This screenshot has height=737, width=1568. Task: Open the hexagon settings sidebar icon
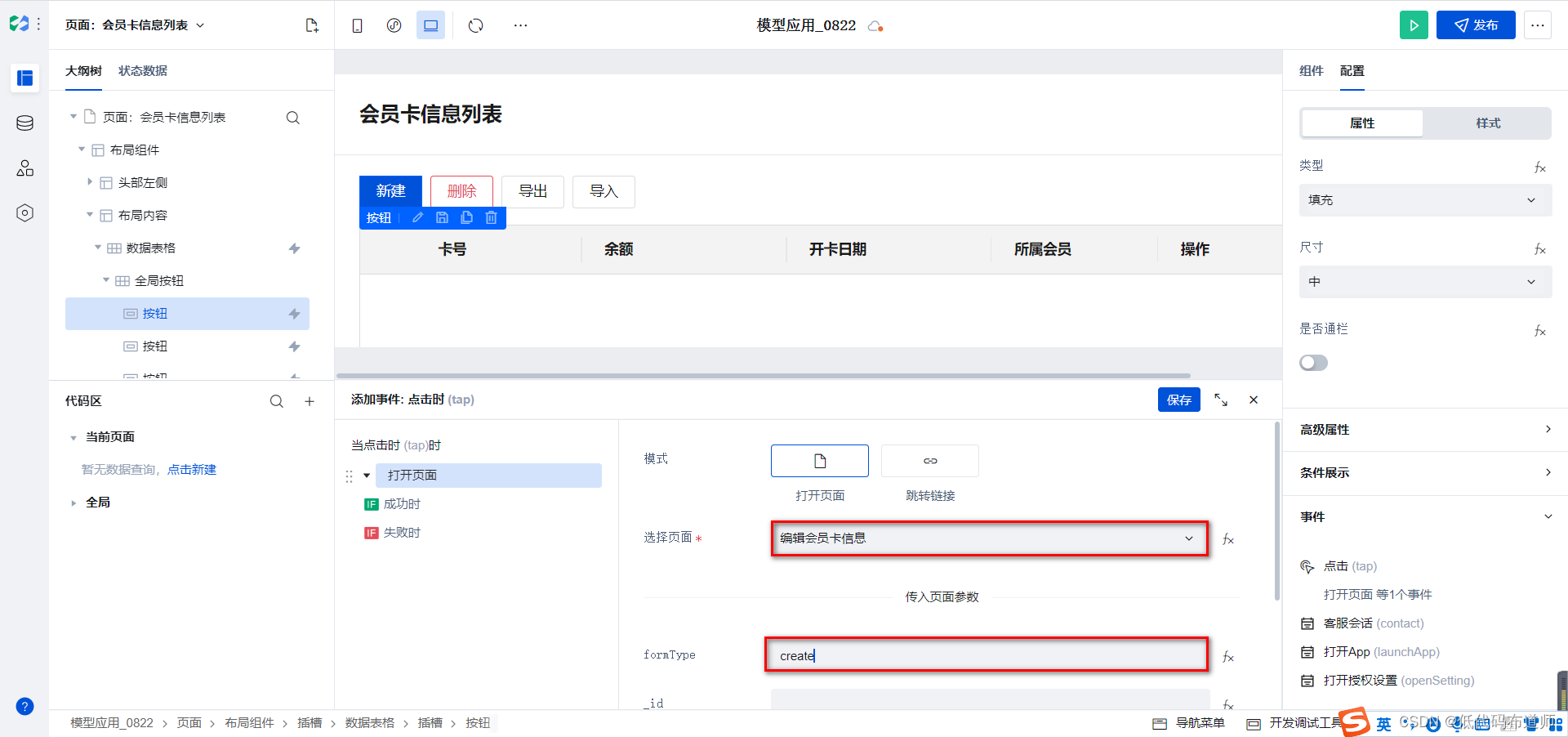tap(24, 213)
